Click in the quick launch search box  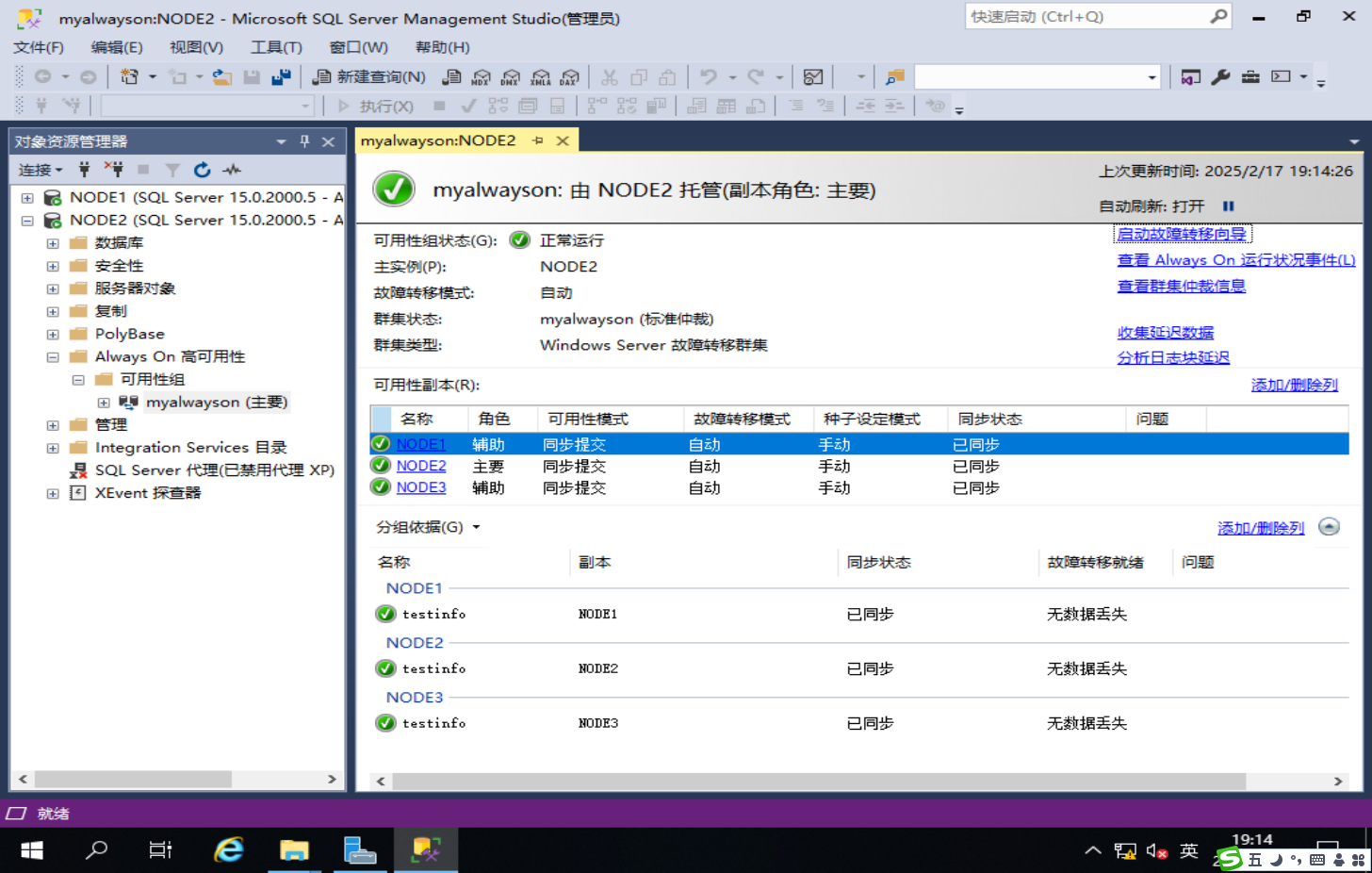(1086, 16)
